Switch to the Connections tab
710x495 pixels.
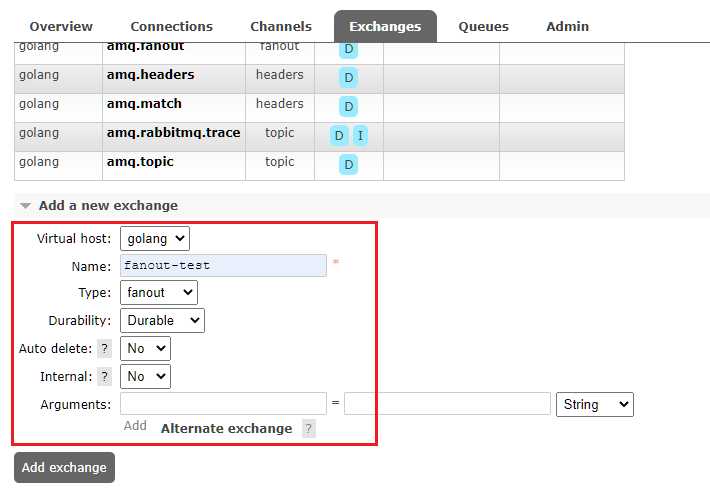(x=172, y=26)
